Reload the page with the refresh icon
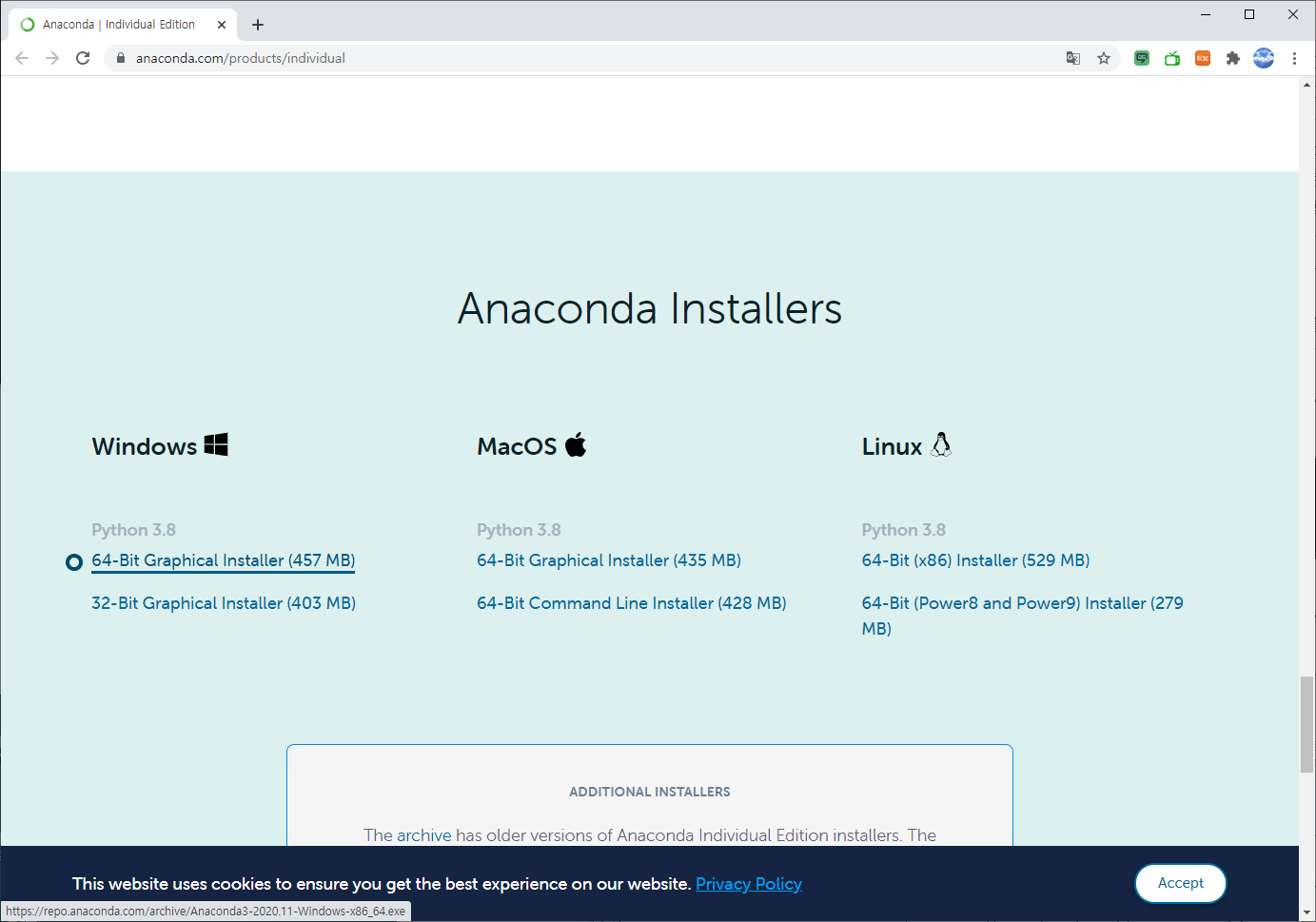Screen dimensions: 1316x922 point(83,58)
